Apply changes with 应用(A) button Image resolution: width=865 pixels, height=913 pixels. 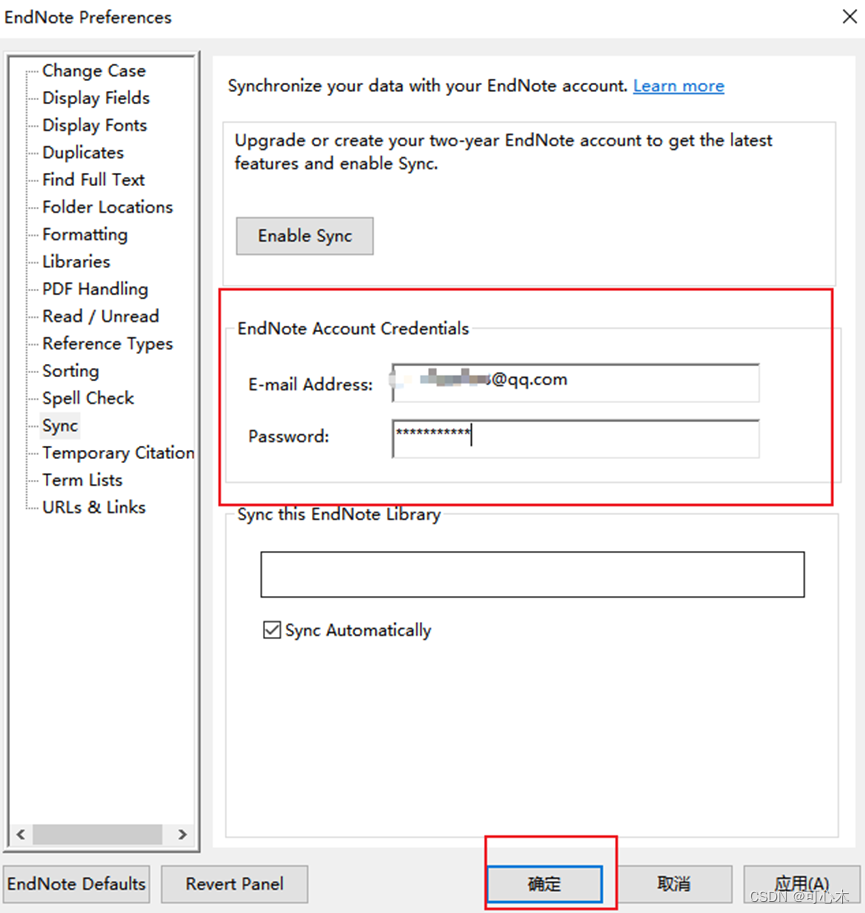[802, 884]
